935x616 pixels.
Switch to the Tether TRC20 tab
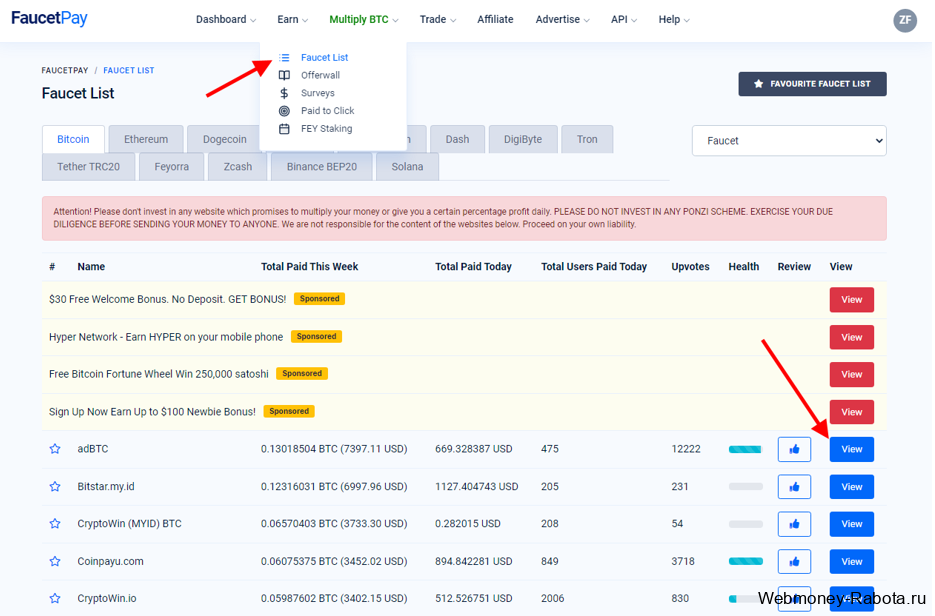[x=88, y=166]
